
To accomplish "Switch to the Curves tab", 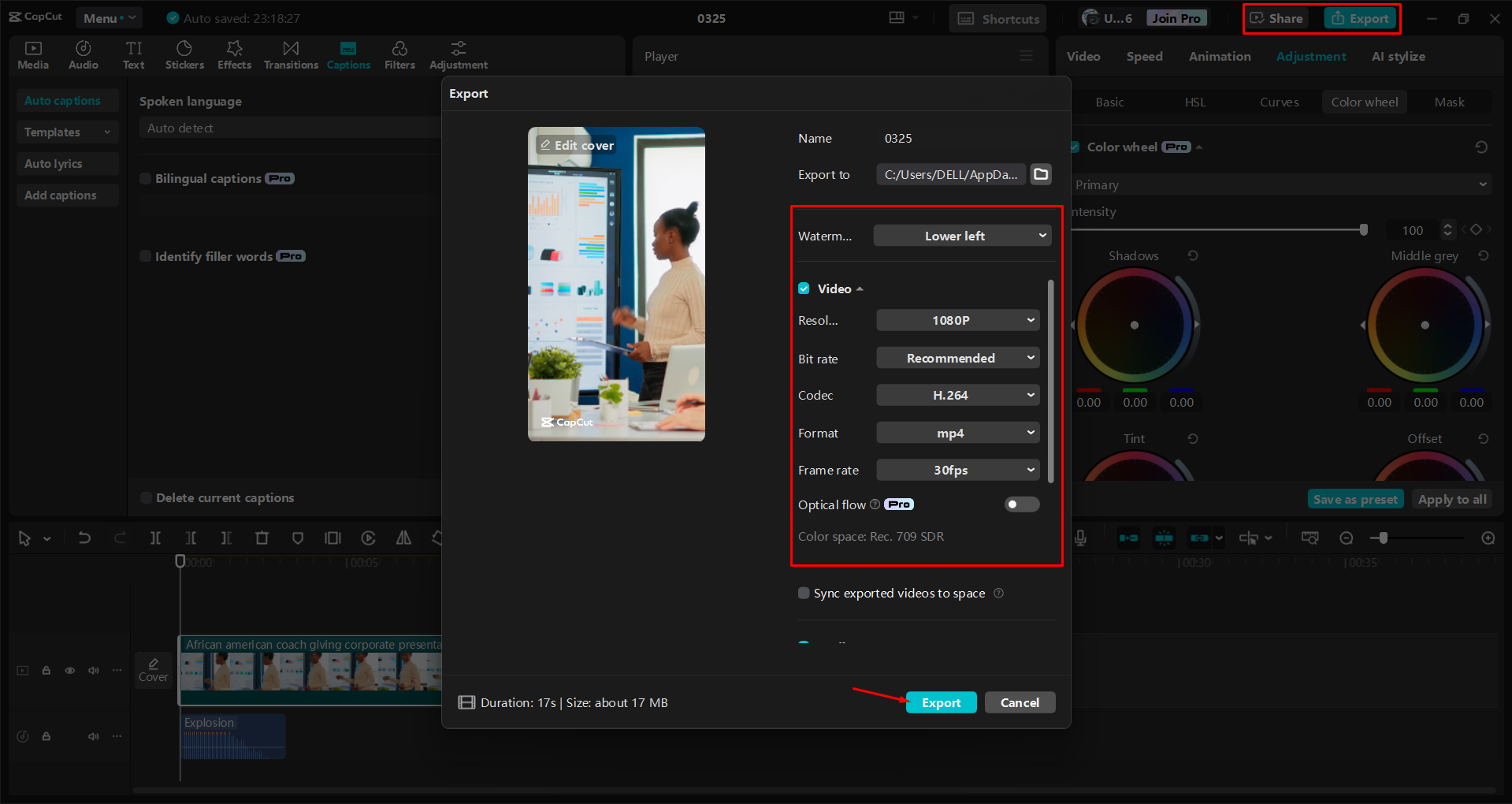I will tap(1279, 102).
